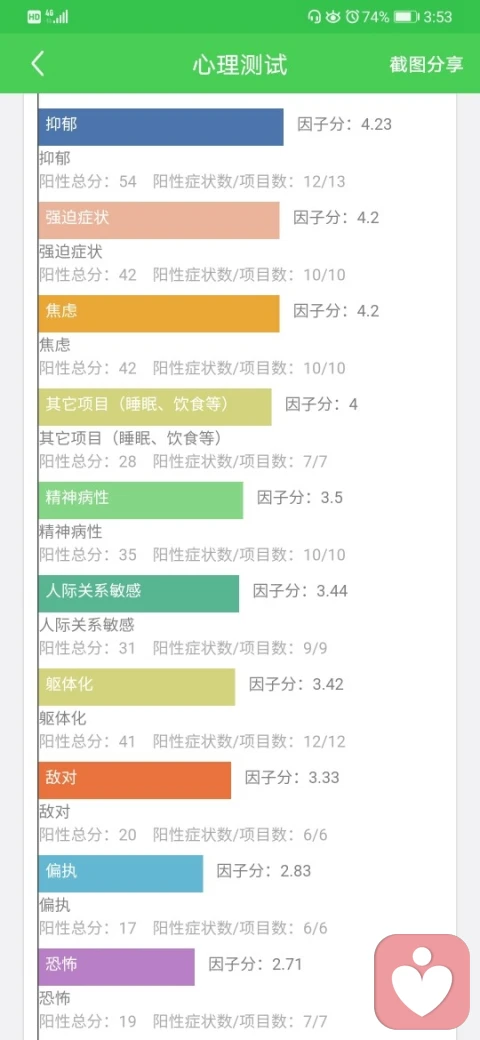
Task: Tap the yellow-green 躯体化 bar
Action: [137, 687]
